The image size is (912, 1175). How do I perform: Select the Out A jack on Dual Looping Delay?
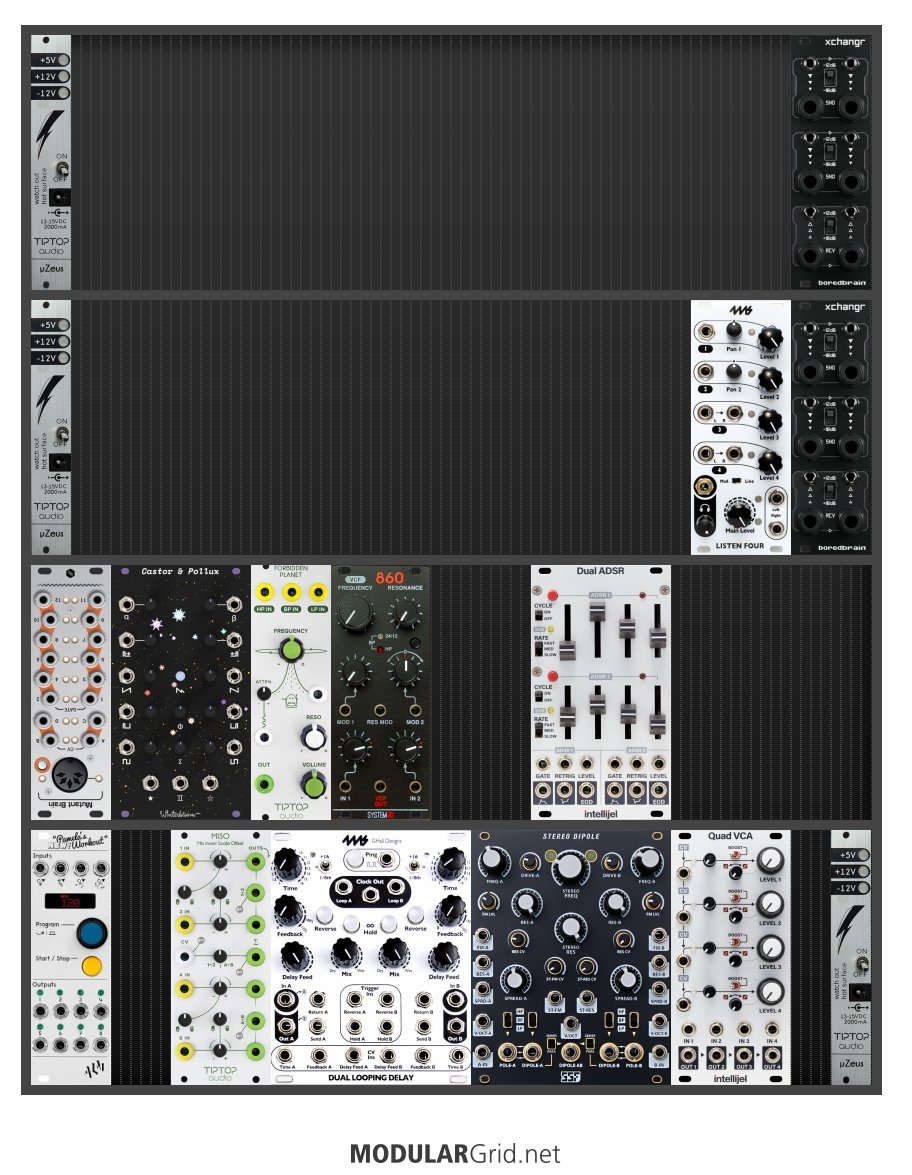(286, 1026)
